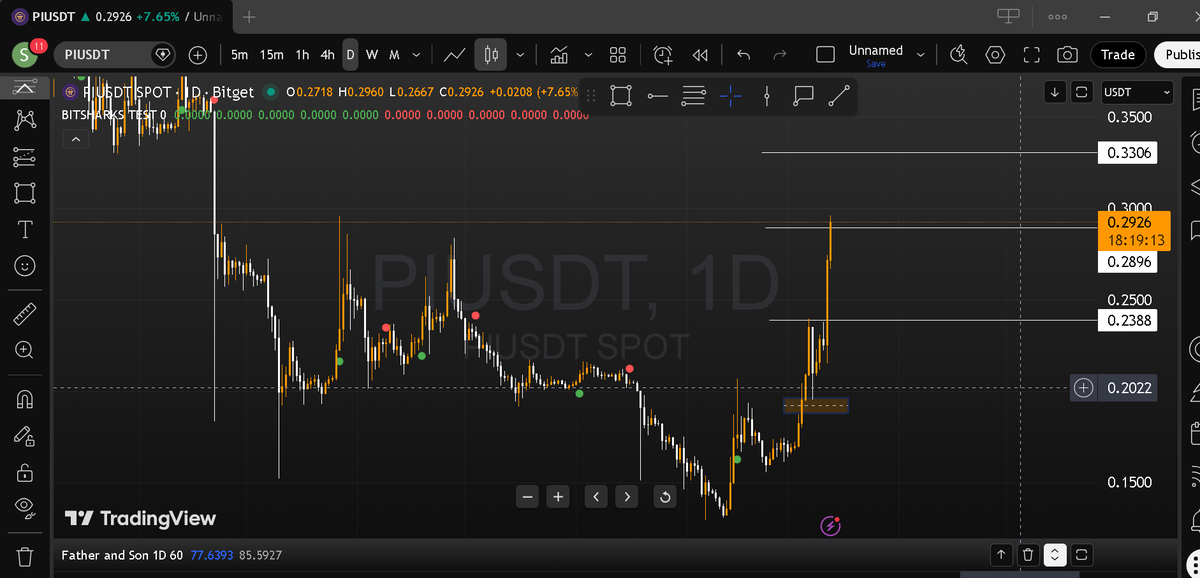1200x578 pixels.
Task: Toggle the layout checkbox square beside Unnamed
Action: coord(825,55)
